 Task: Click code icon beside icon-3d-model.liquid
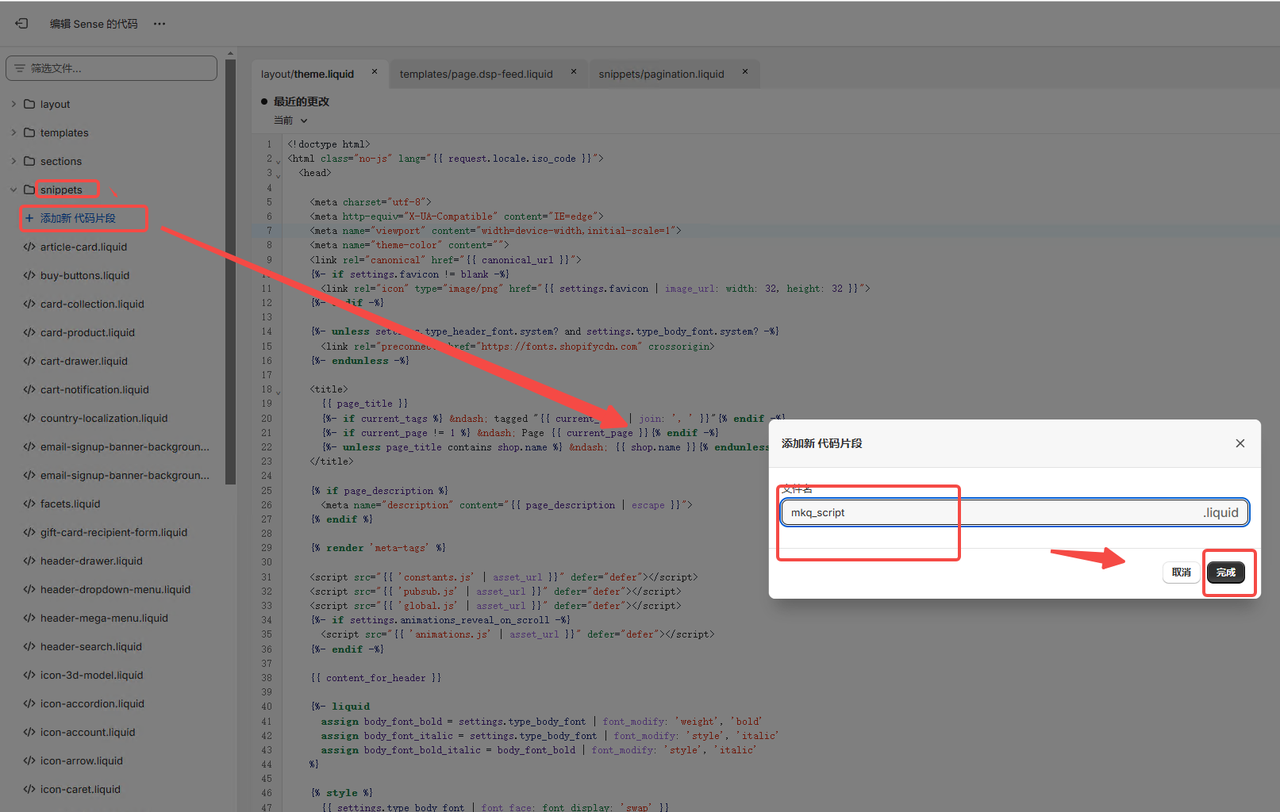click(x=29, y=675)
